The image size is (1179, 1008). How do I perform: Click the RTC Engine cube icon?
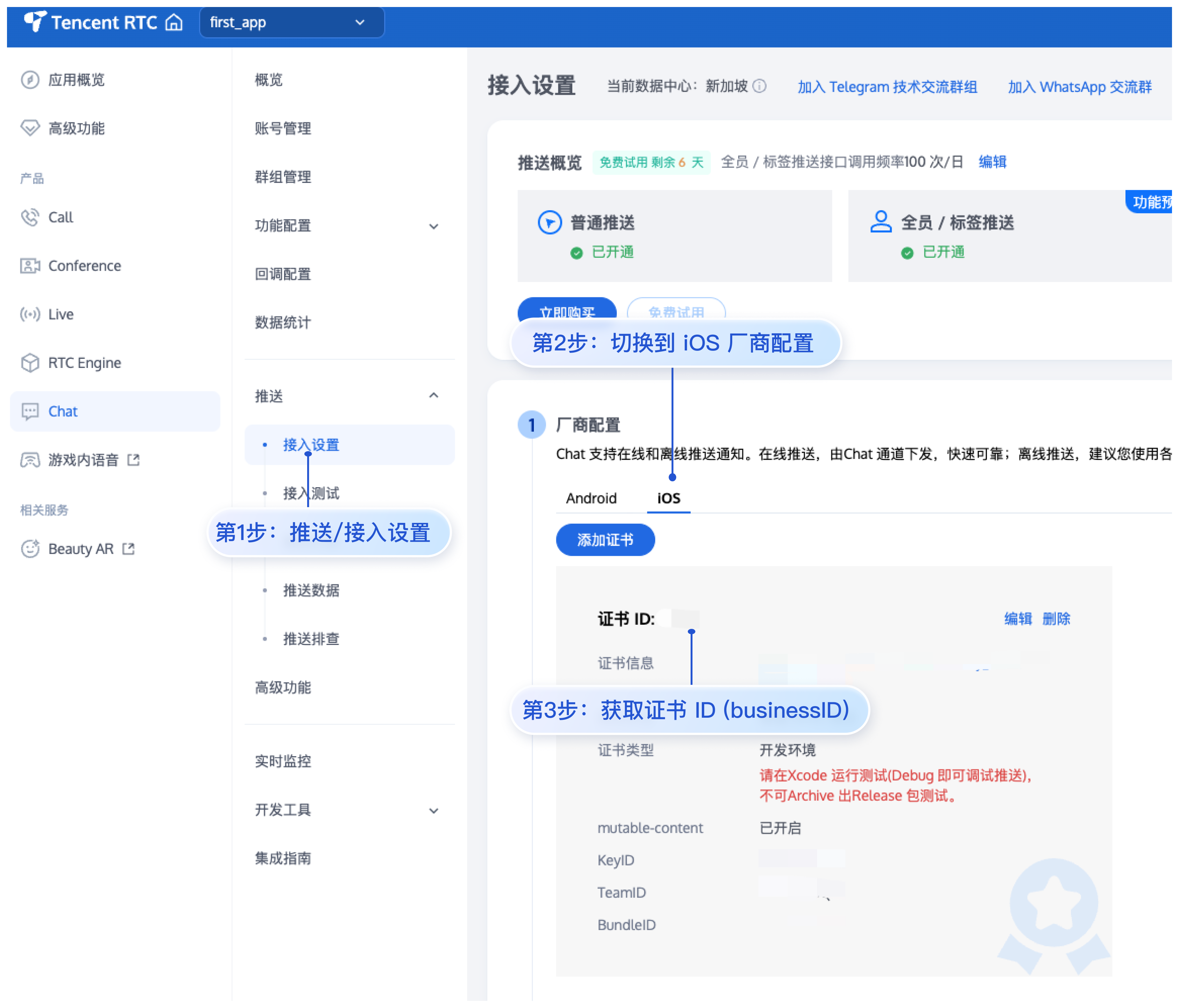(30, 362)
